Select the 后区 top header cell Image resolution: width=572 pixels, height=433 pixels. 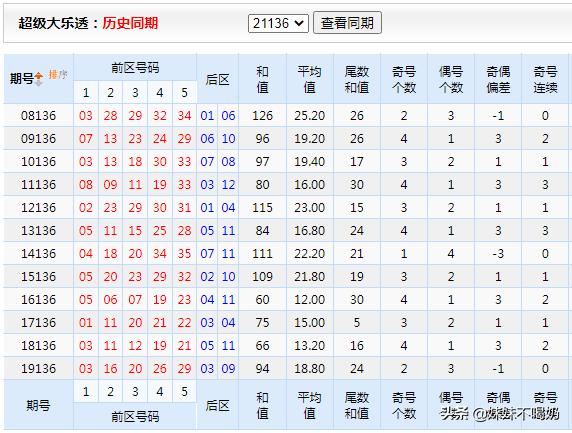click(217, 80)
